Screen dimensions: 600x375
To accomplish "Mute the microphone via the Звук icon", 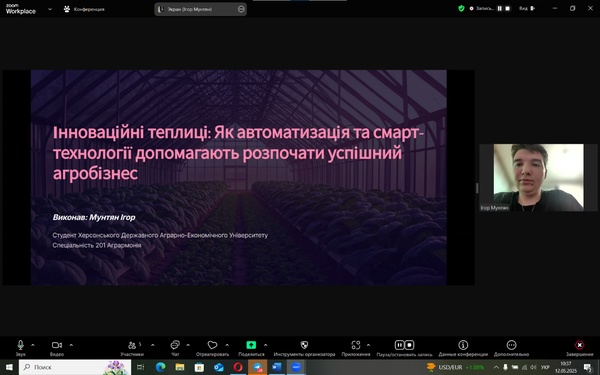I will tap(21, 345).
